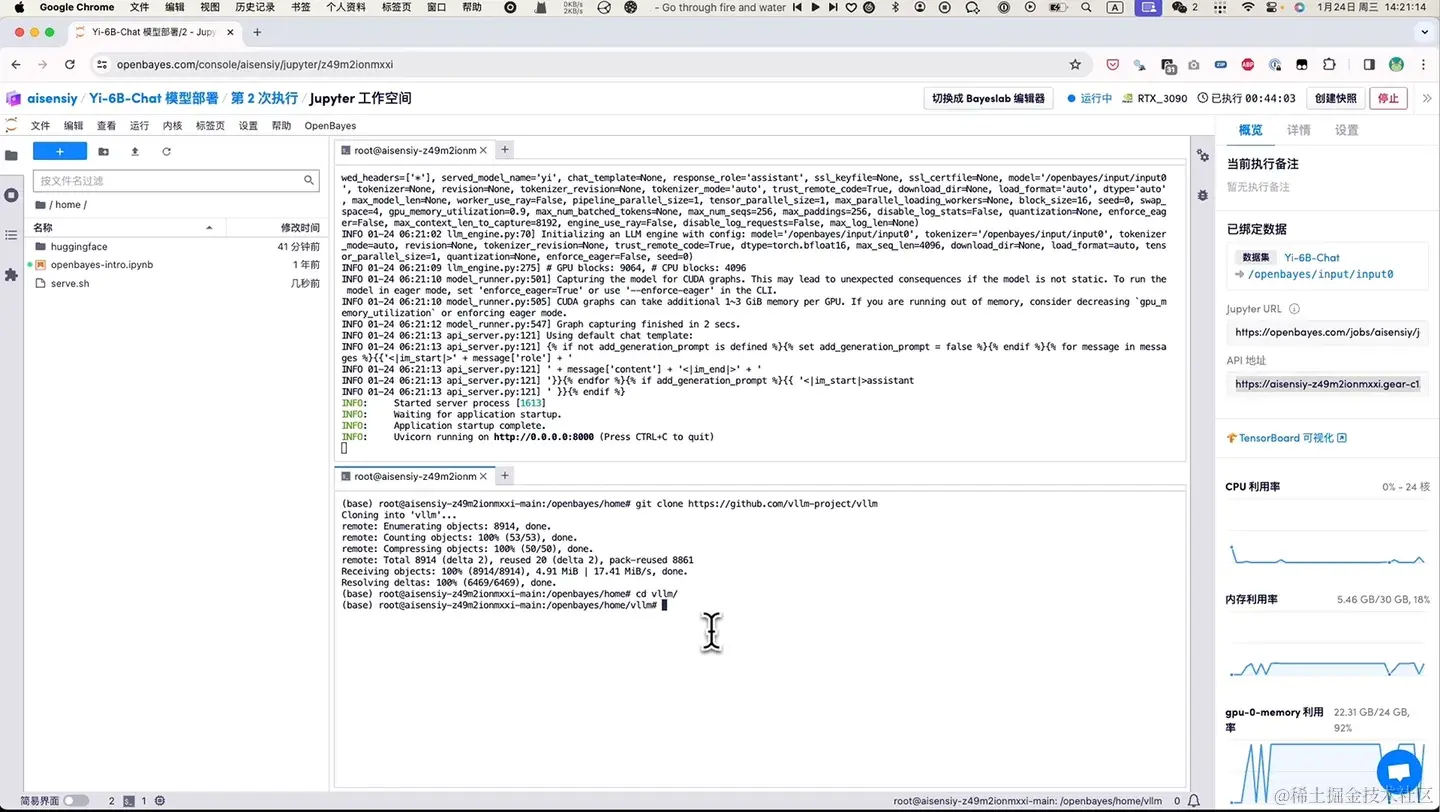
Task: Go back in browser history
Action: pos(16,64)
